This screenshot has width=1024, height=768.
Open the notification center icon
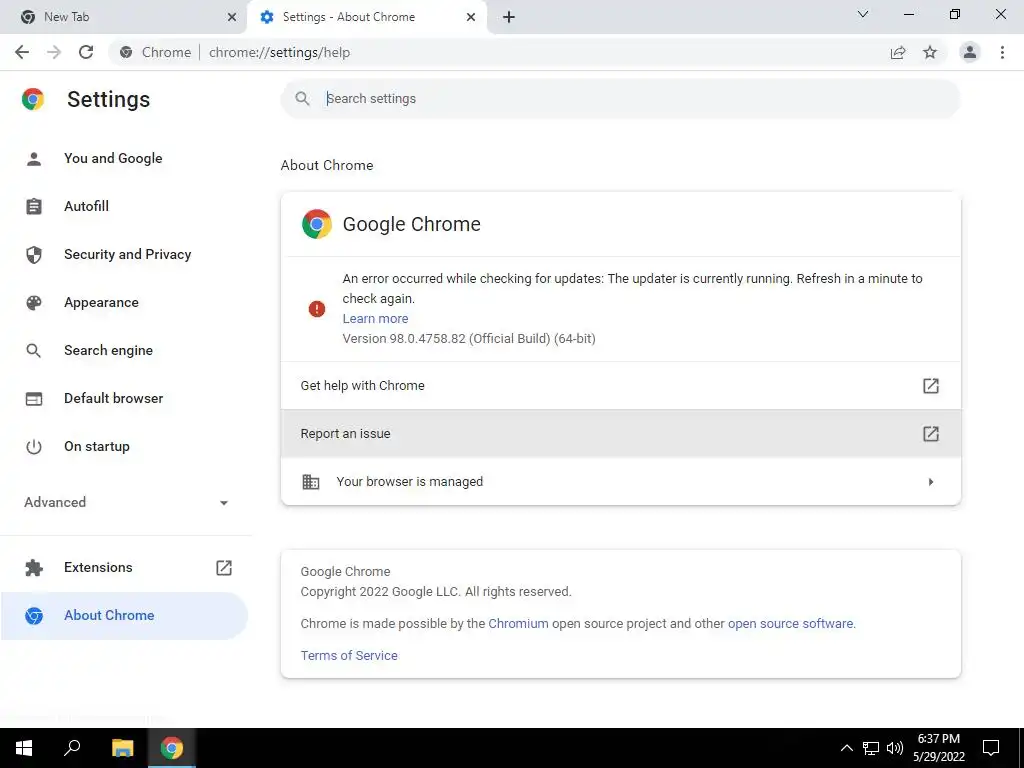tap(991, 748)
